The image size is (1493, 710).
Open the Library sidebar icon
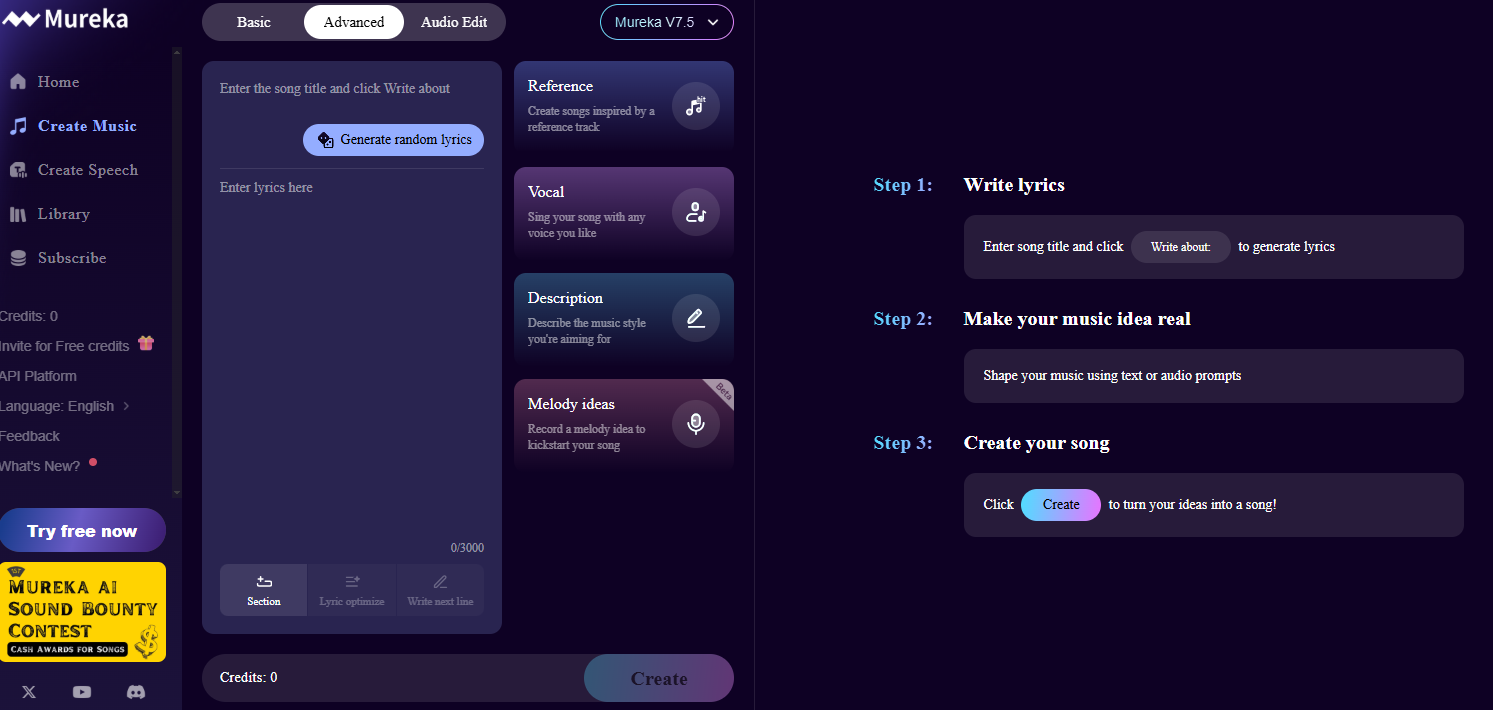[17, 213]
